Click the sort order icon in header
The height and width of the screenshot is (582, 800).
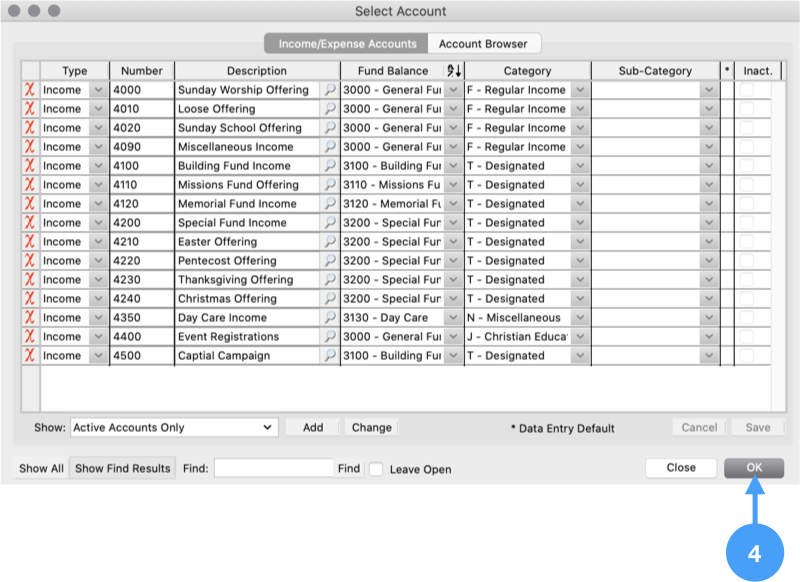[452, 71]
